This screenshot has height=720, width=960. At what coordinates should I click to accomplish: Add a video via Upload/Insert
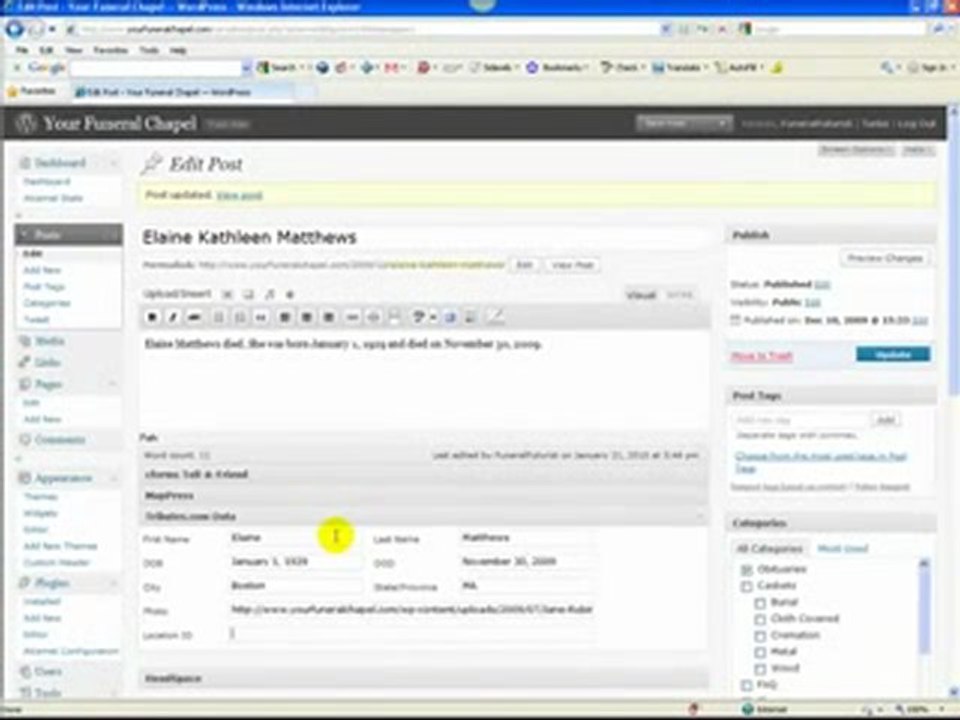point(248,294)
